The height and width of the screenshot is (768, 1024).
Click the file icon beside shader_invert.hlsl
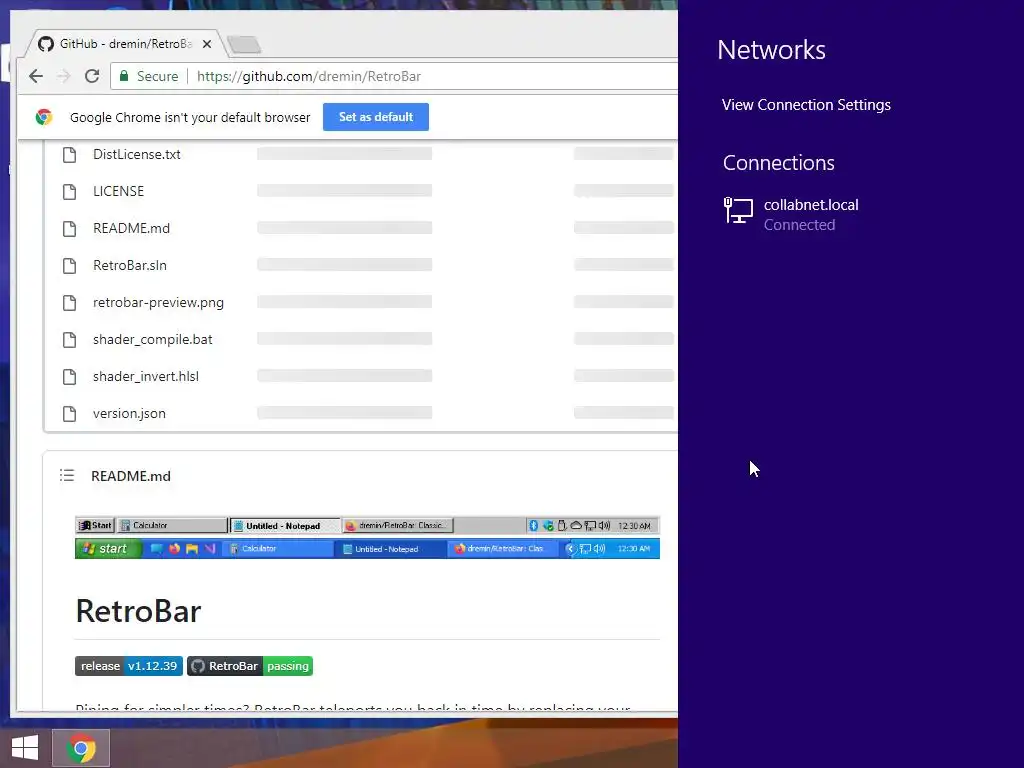coord(69,377)
